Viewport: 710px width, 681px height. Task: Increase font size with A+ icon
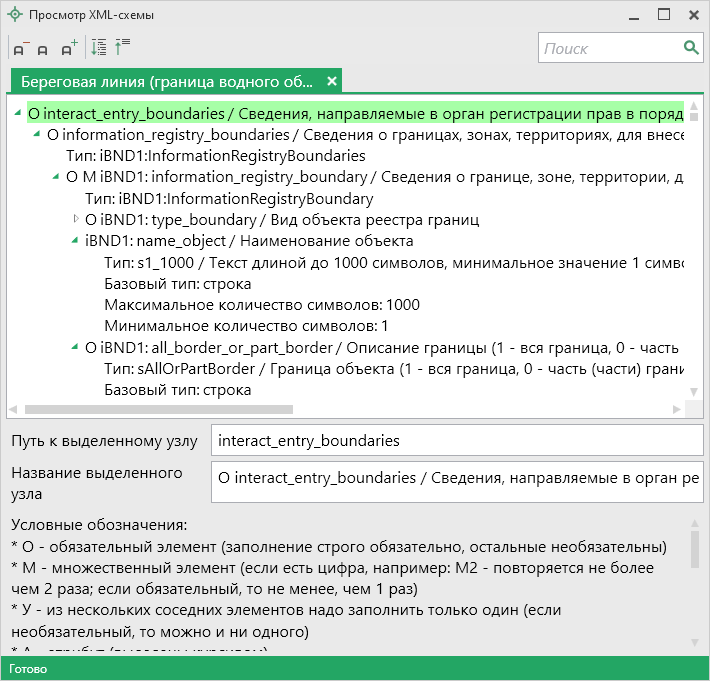(x=68, y=48)
